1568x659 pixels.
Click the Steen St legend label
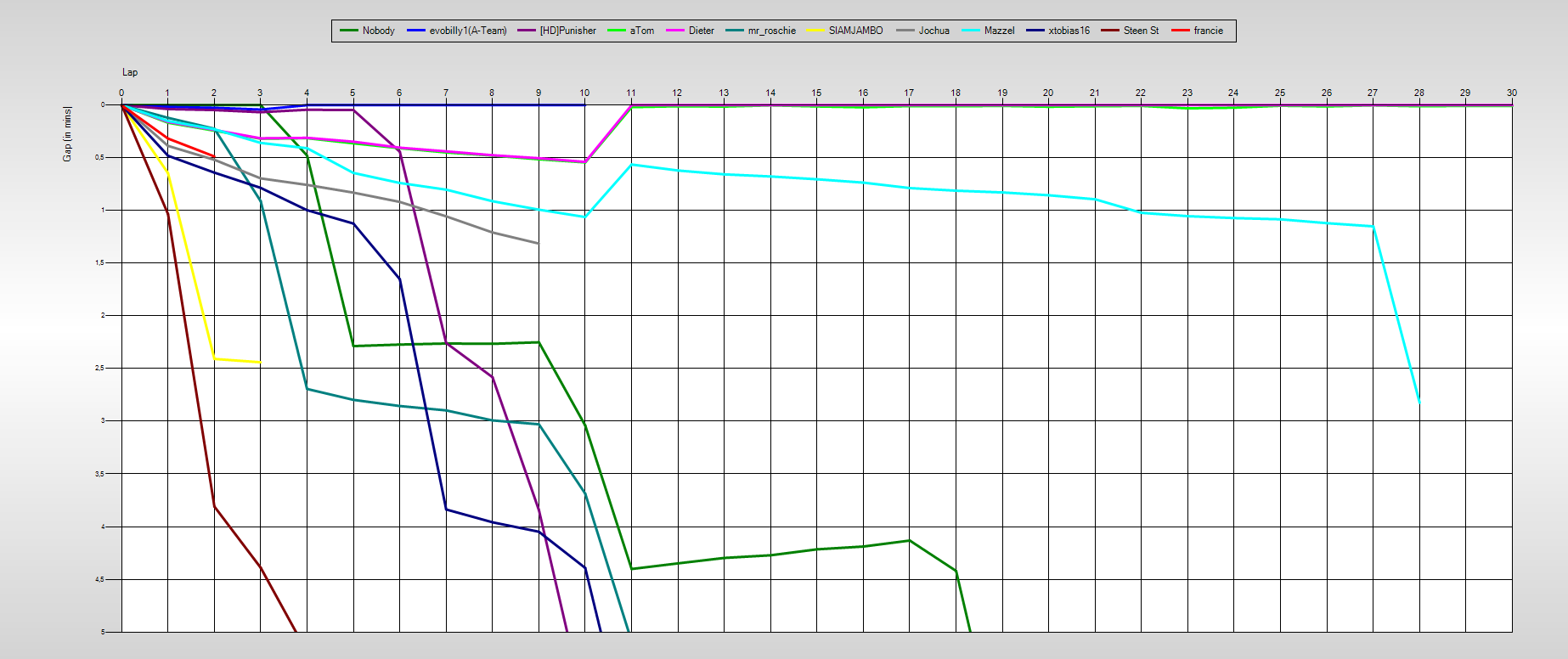pos(1141,31)
